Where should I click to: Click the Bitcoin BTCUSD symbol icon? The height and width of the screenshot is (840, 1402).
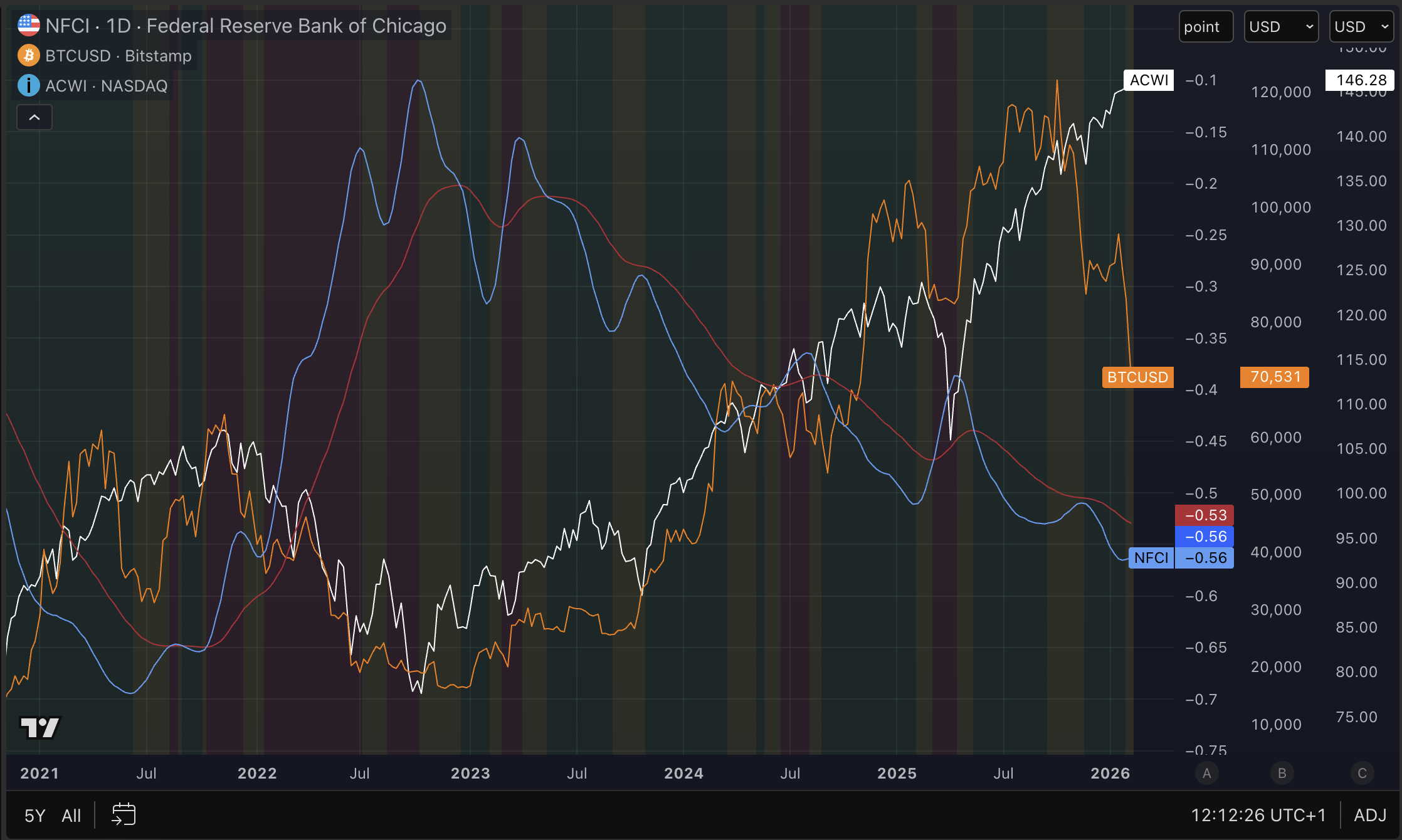[x=29, y=56]
